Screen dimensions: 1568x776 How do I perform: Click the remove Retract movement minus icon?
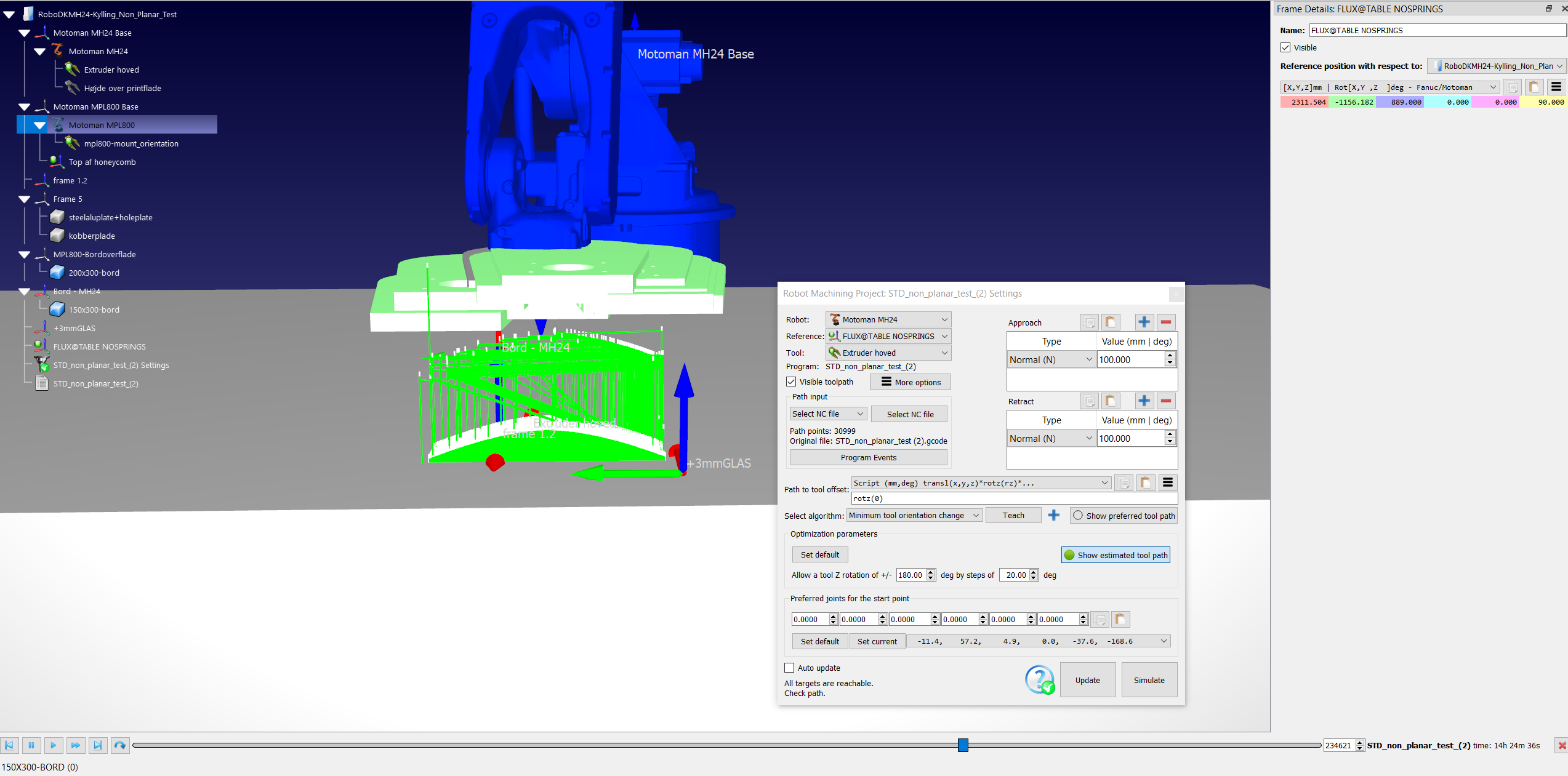pos(1166,401)
